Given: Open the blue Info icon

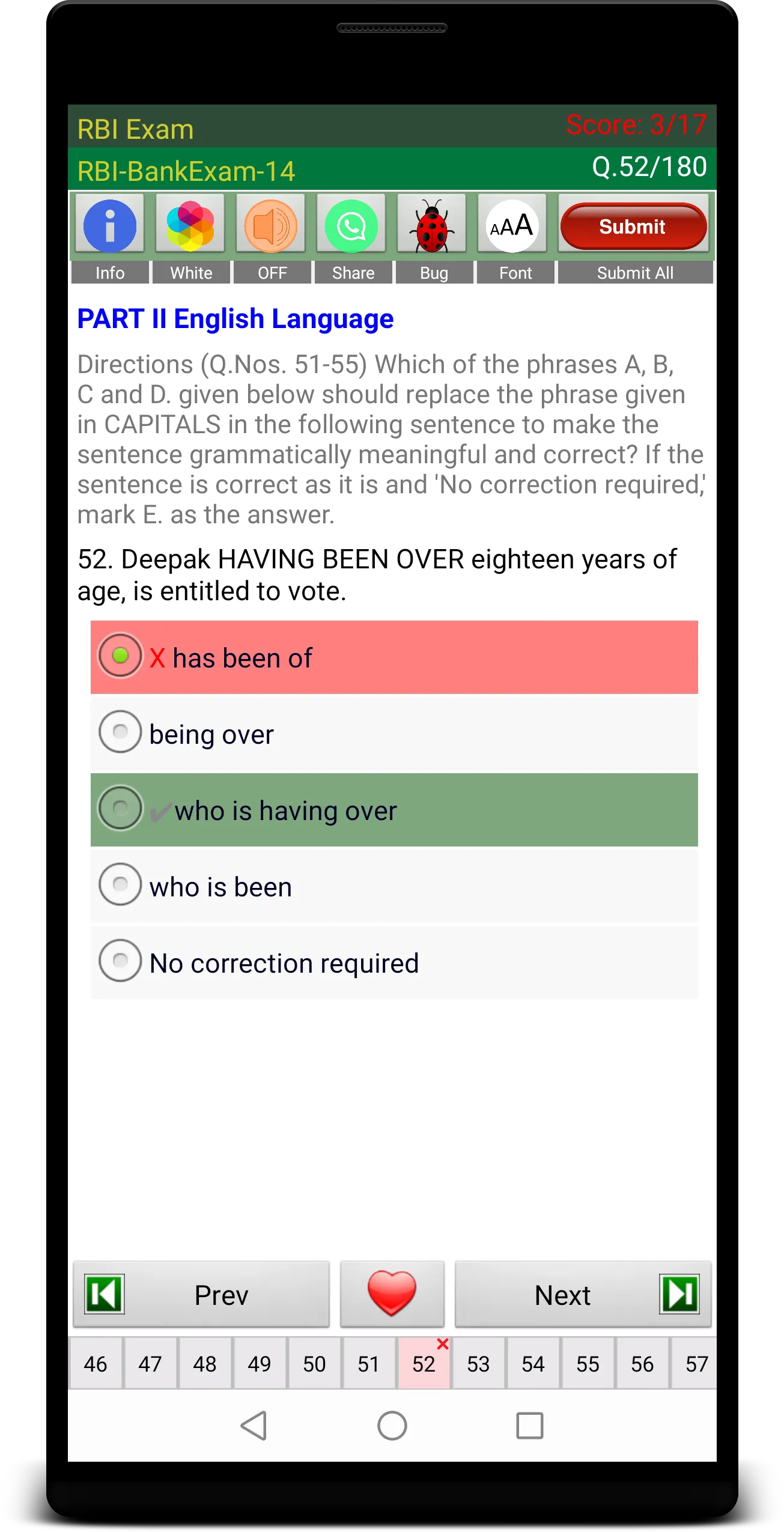Looking at the screenshot, I should tap(110, 226).
